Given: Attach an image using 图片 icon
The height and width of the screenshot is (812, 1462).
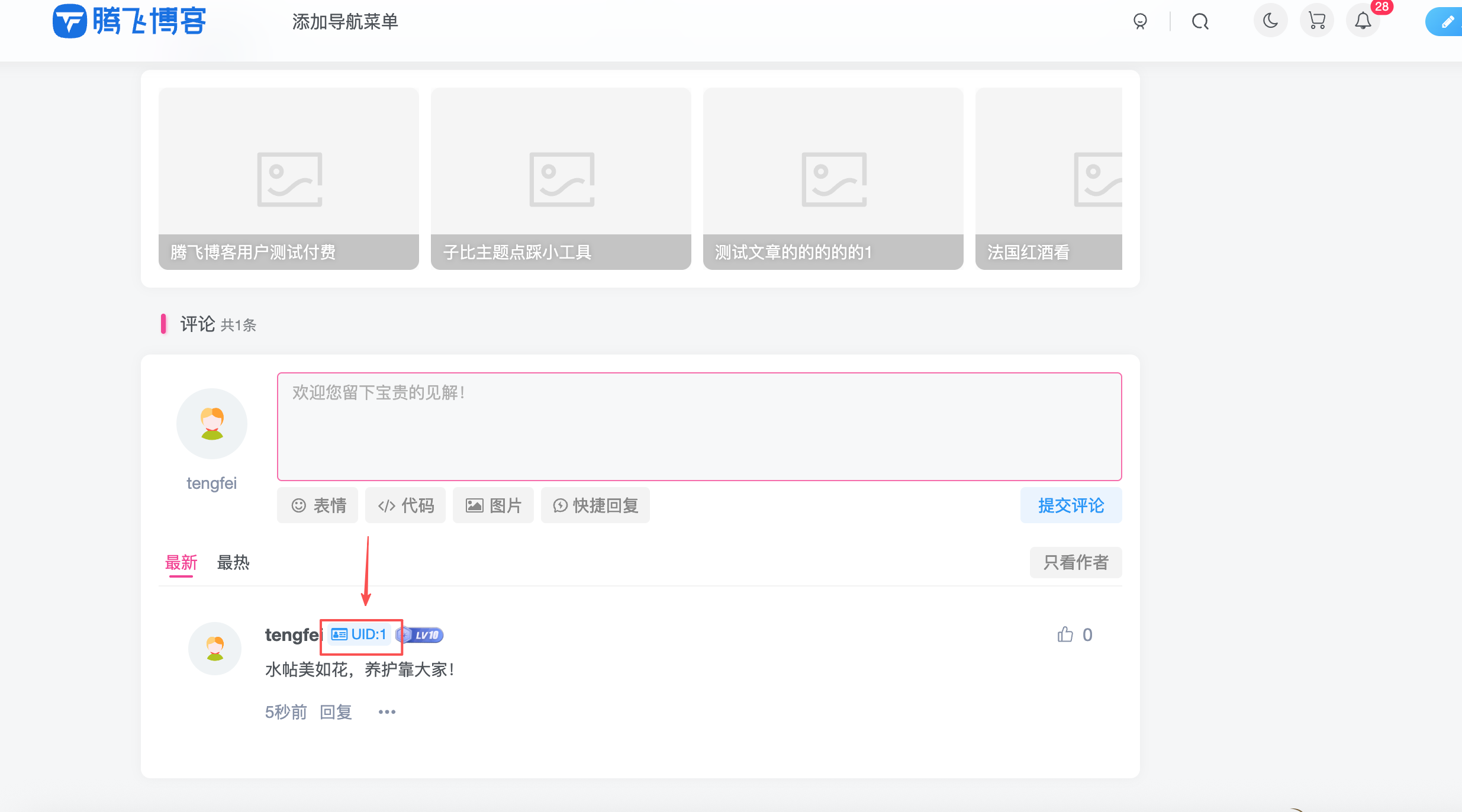Looking at the screenshot, I should 493,505.
